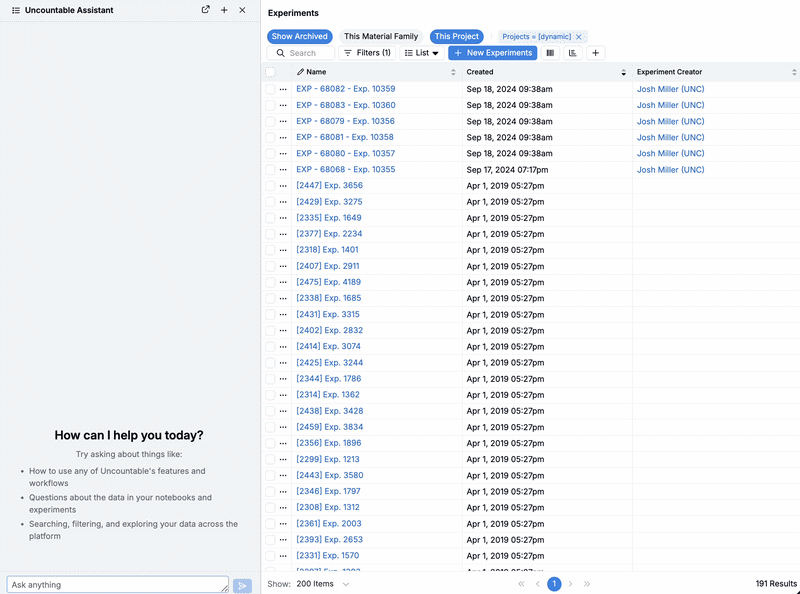The height and width of the screenshot is (594, 800).
Task: Remove the Projects = [dynamic] filter chip
Action: point(579,37)
